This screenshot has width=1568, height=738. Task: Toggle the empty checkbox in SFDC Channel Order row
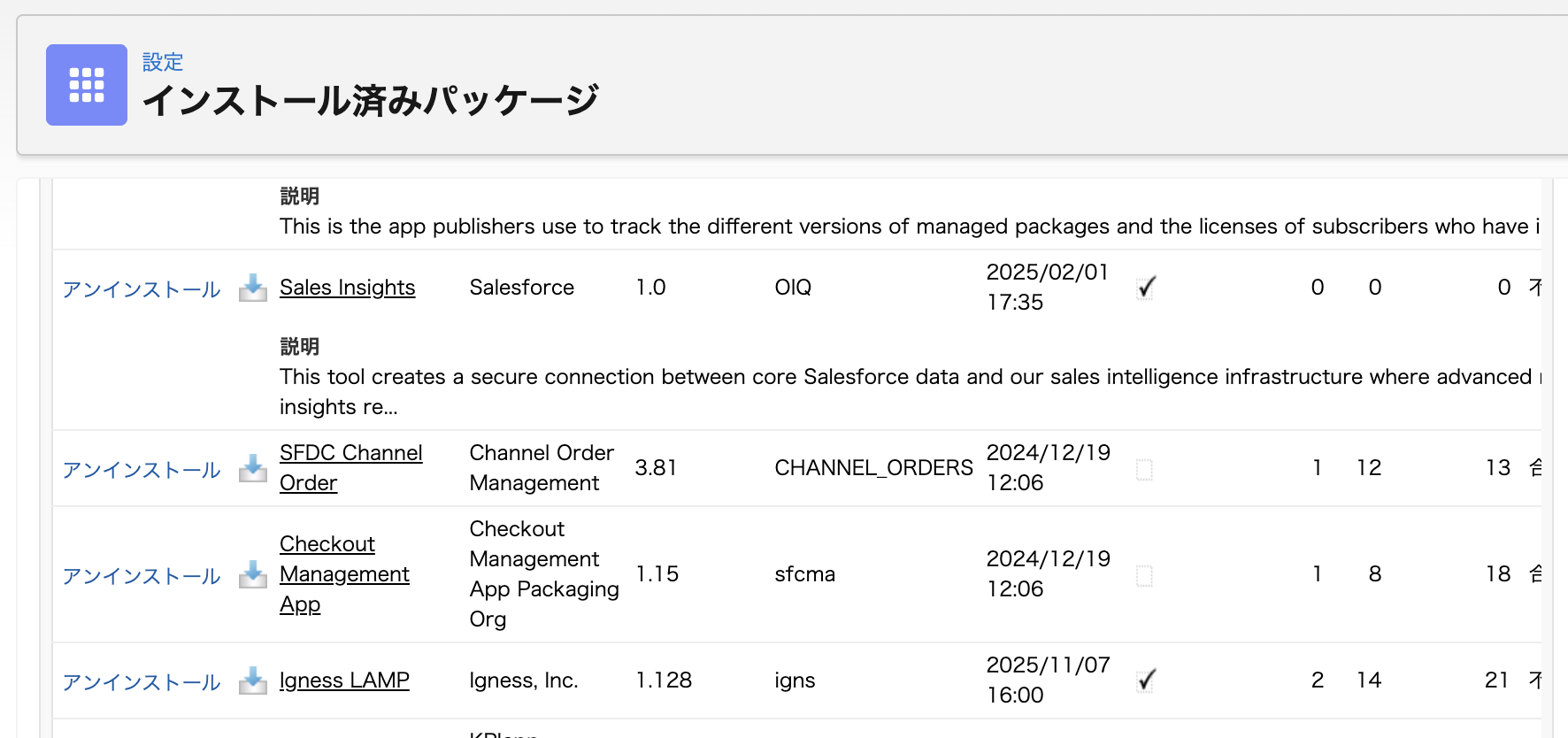tap(1144, 469)
